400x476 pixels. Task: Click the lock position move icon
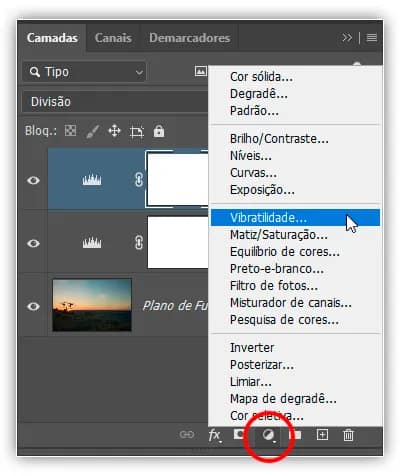114,131
